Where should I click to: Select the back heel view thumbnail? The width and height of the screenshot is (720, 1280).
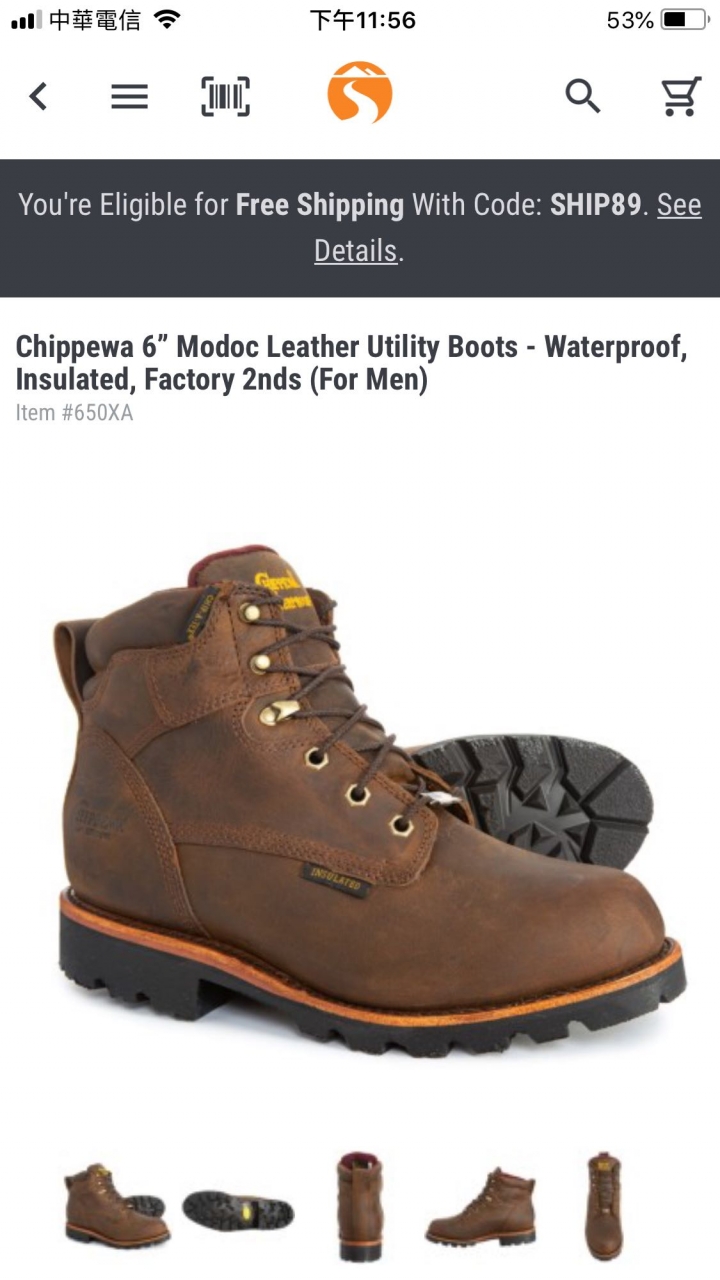(360, 1206)
